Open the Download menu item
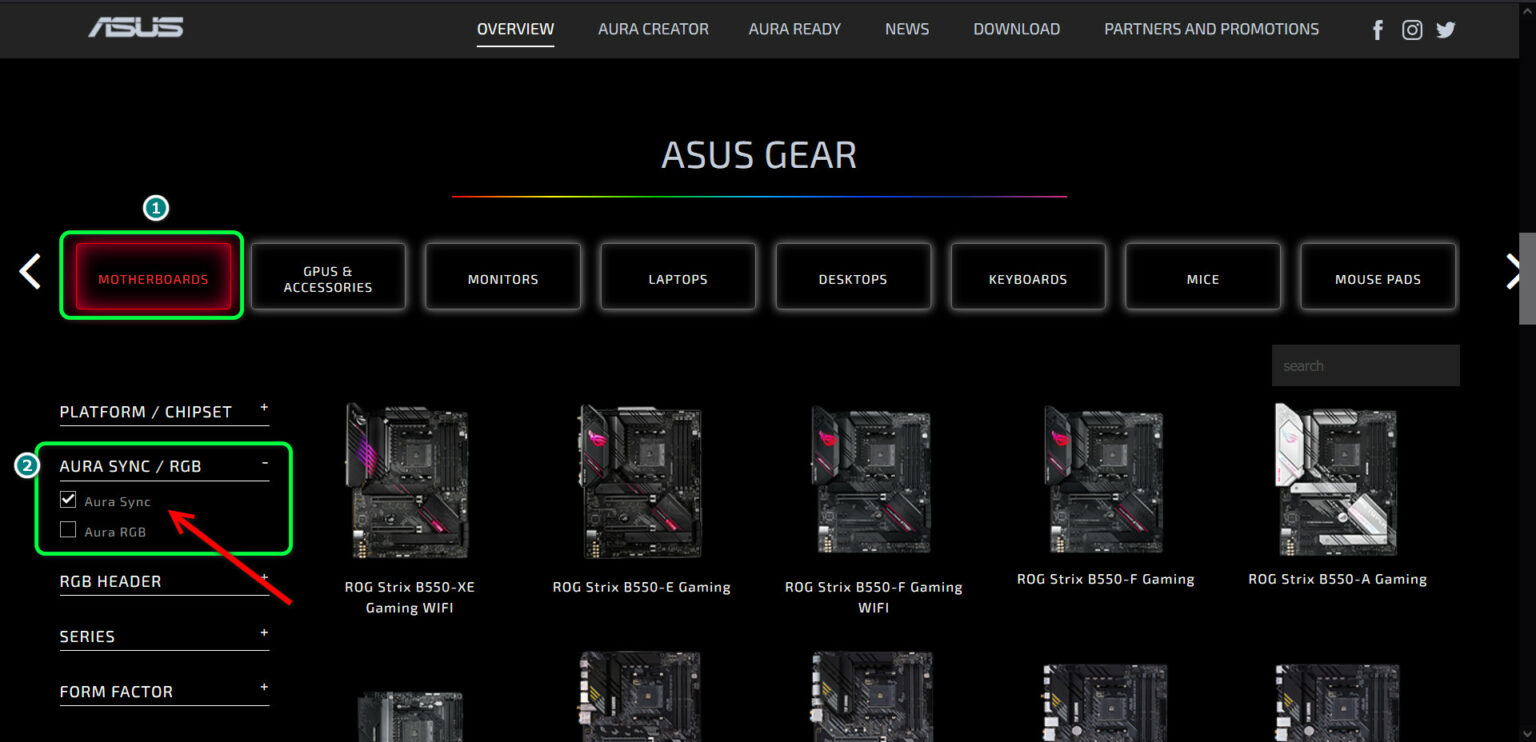The image size is (1536, 742). (x=1016, y=29)
